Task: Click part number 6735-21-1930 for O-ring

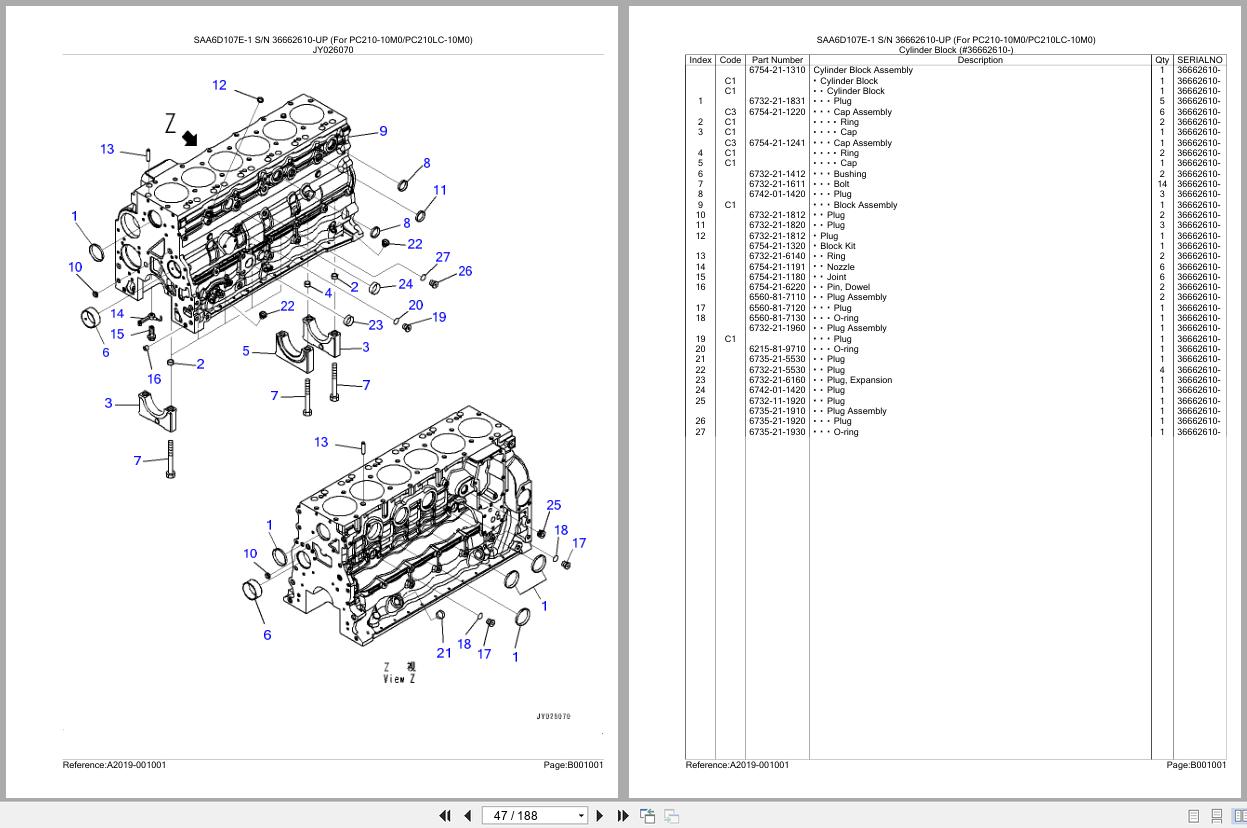Action: tap(777, 432)
